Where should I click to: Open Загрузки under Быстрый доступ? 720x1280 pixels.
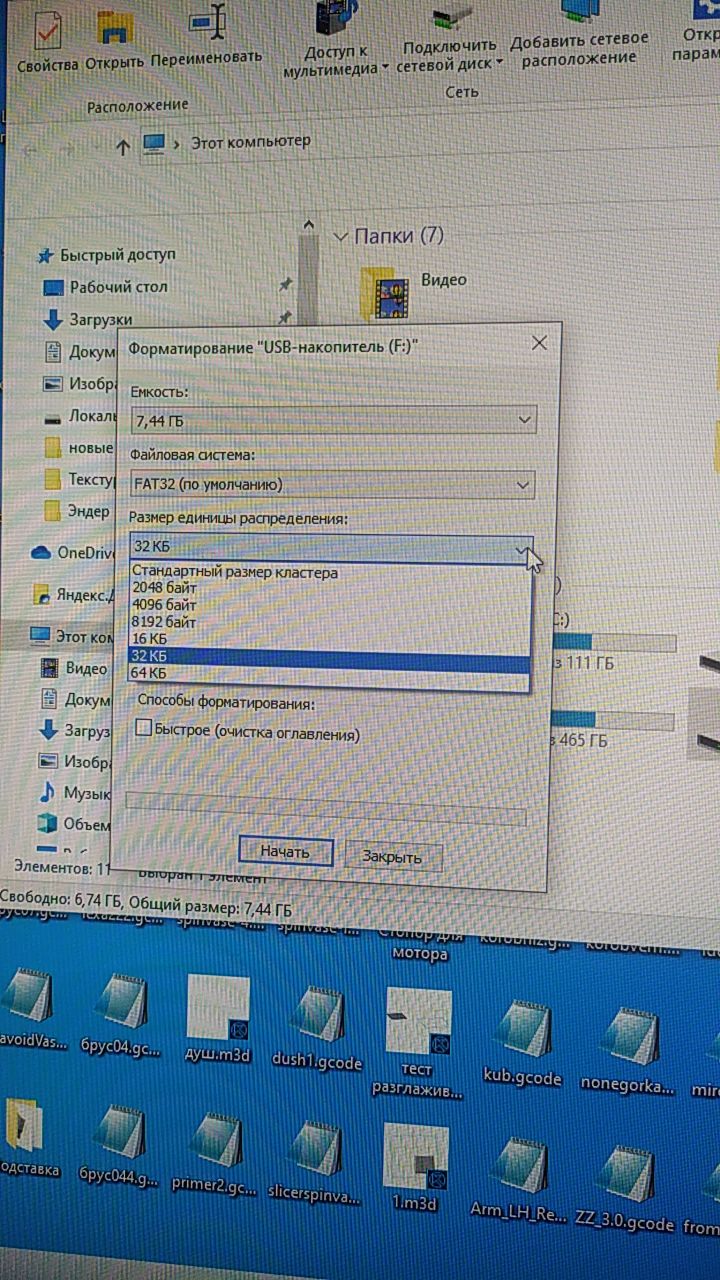click(88, 320)
